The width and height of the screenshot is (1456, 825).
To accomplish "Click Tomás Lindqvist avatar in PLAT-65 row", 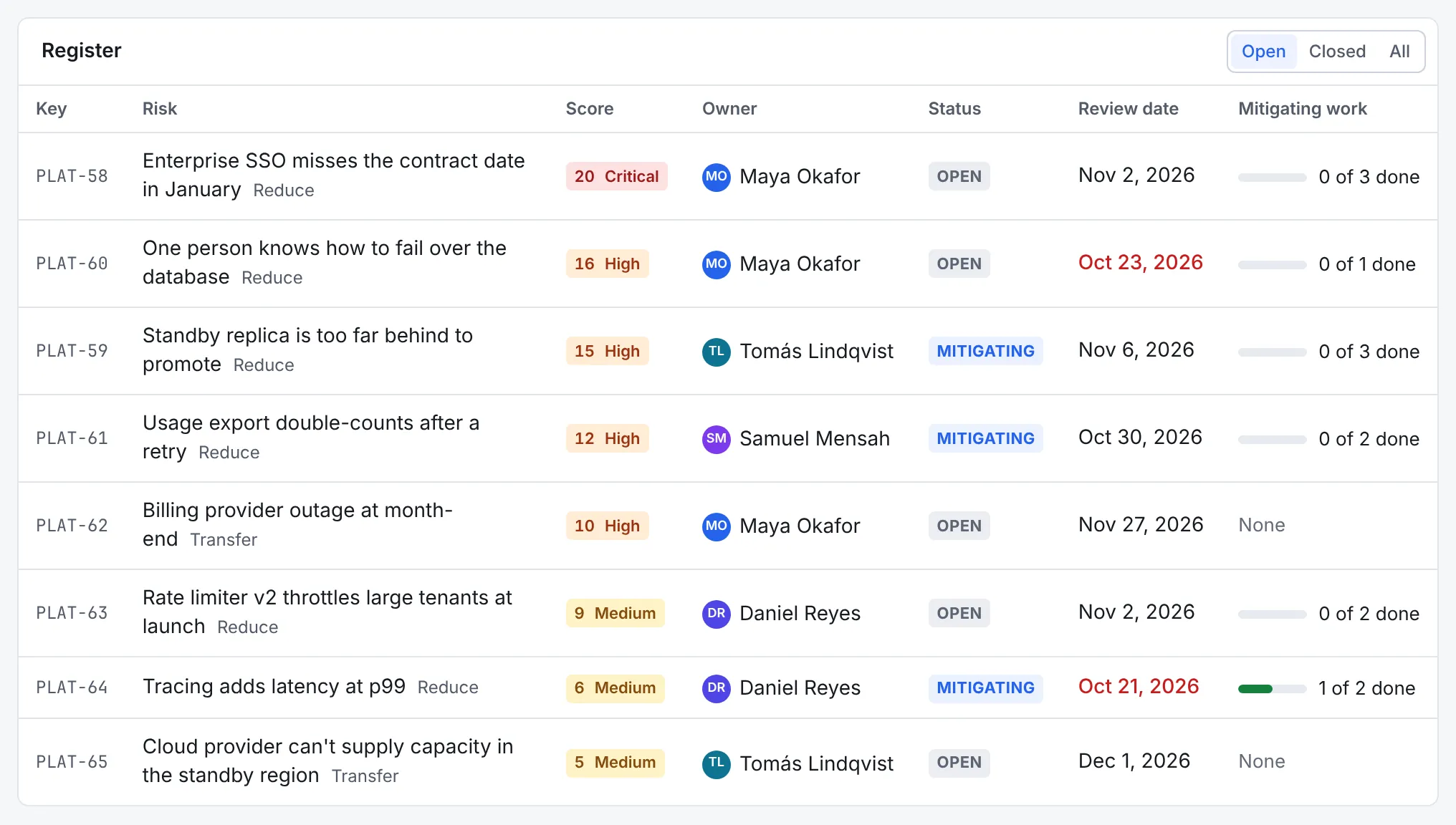I will pyautogui.click(x=717, y=763).
